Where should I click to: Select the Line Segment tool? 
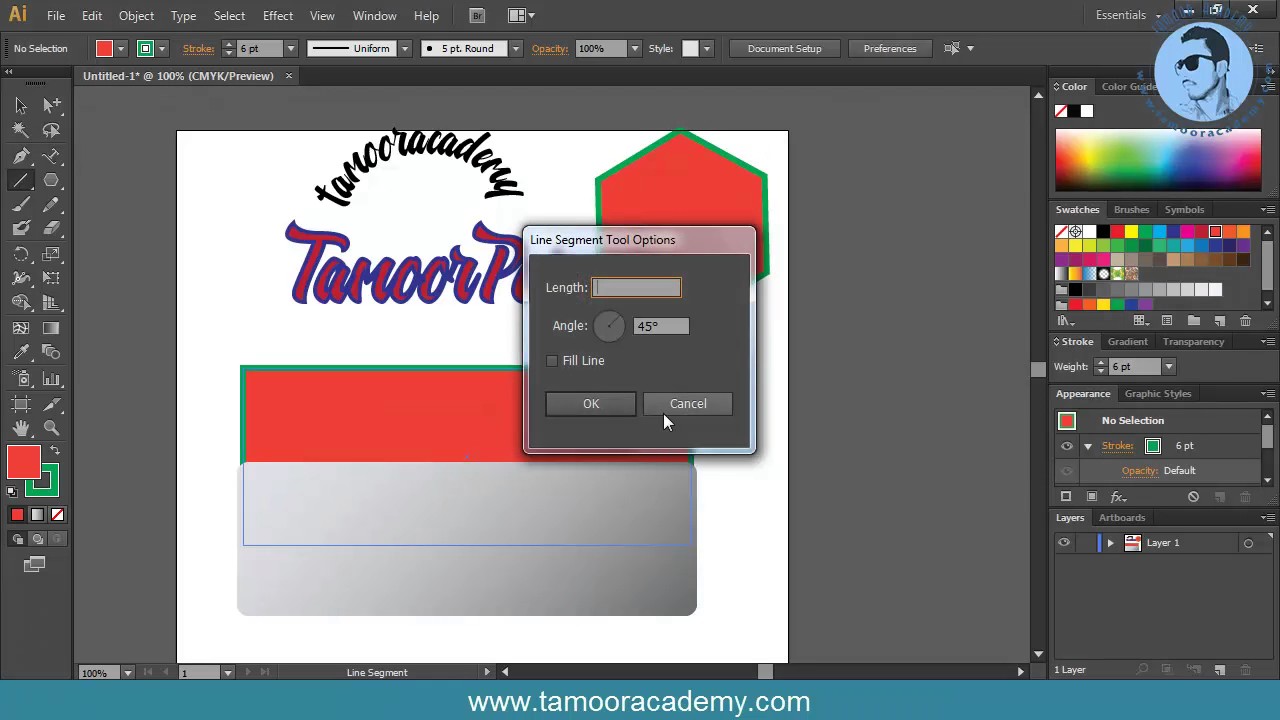(x=21, y=180)
